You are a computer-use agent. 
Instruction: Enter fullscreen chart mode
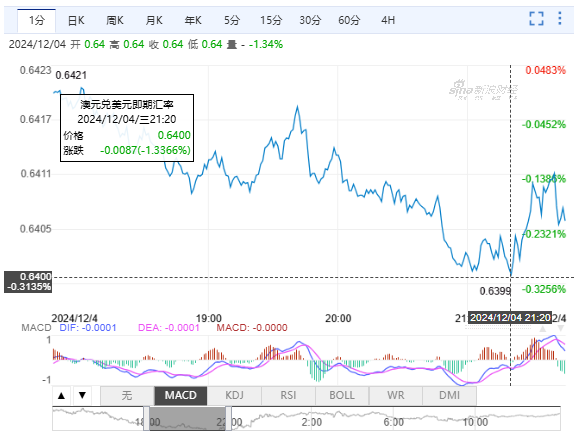[536, 18]
